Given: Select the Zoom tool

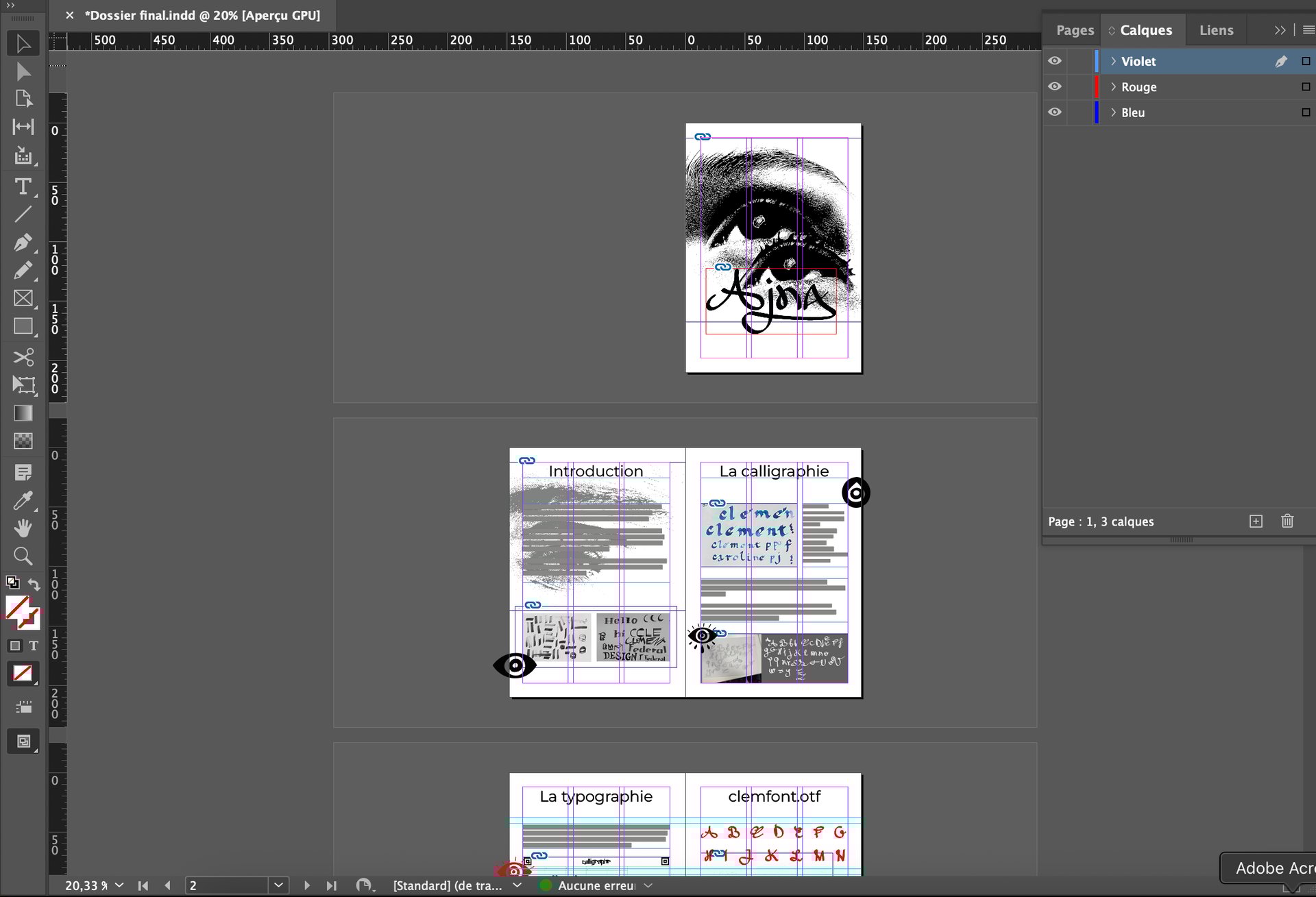Looking at the screenshot, I should [x=23, y=556].
